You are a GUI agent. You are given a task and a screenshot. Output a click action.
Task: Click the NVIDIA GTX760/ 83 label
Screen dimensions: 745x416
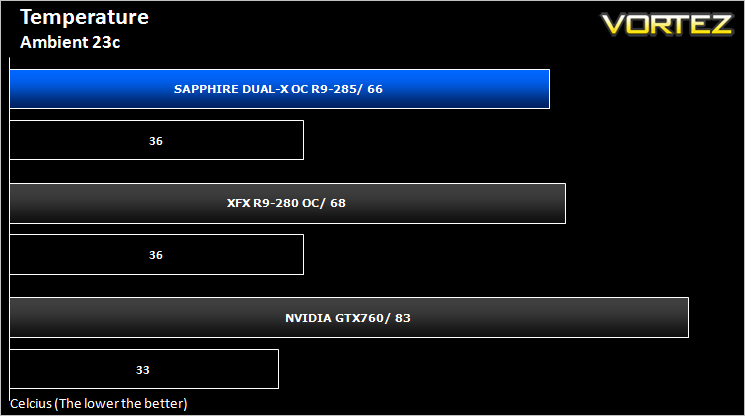(x=348, y=318)
